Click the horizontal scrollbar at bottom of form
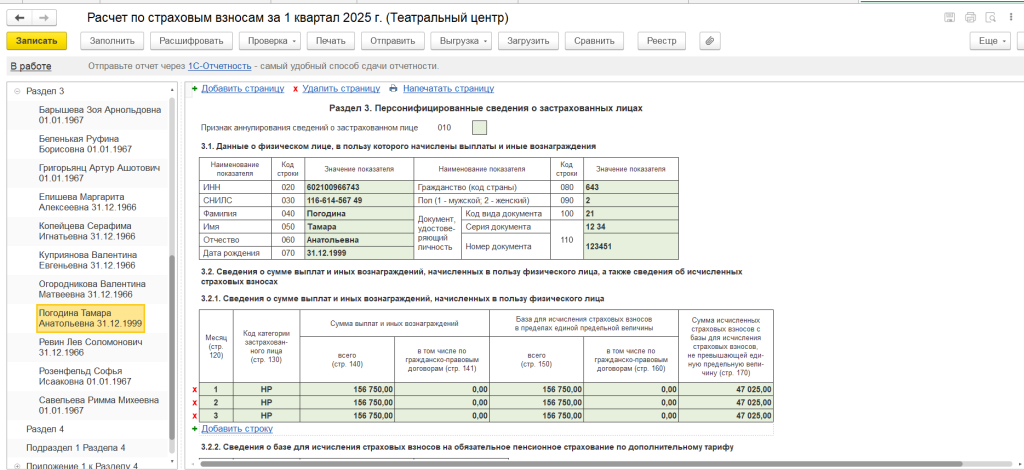The image size is (1024, 470). tap(350, 463)
